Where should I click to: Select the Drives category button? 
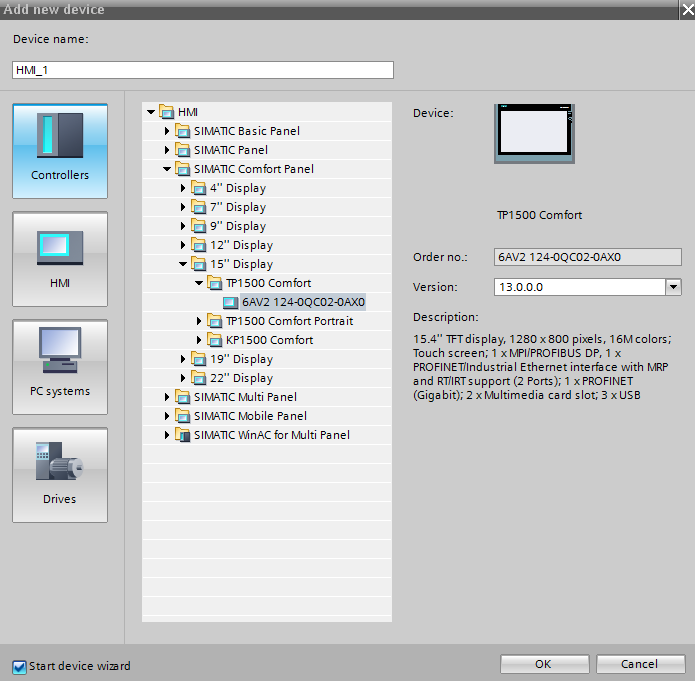coord(60,475)
